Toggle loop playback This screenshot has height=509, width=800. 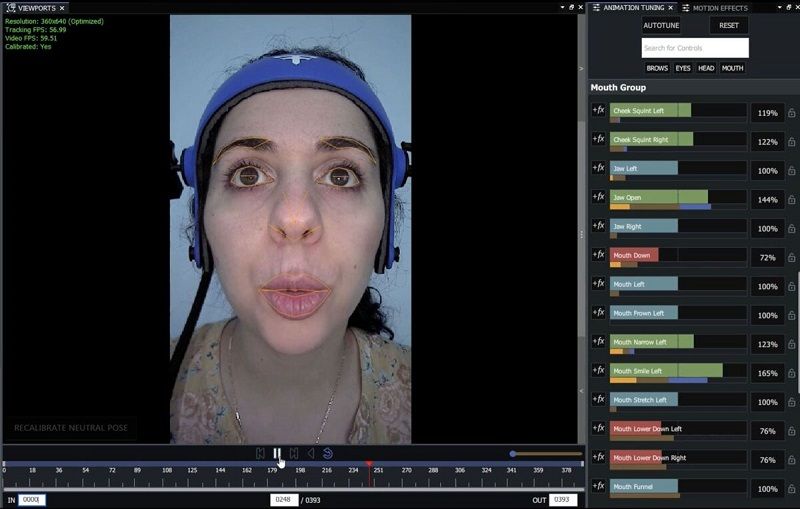(x=328, y=453)
